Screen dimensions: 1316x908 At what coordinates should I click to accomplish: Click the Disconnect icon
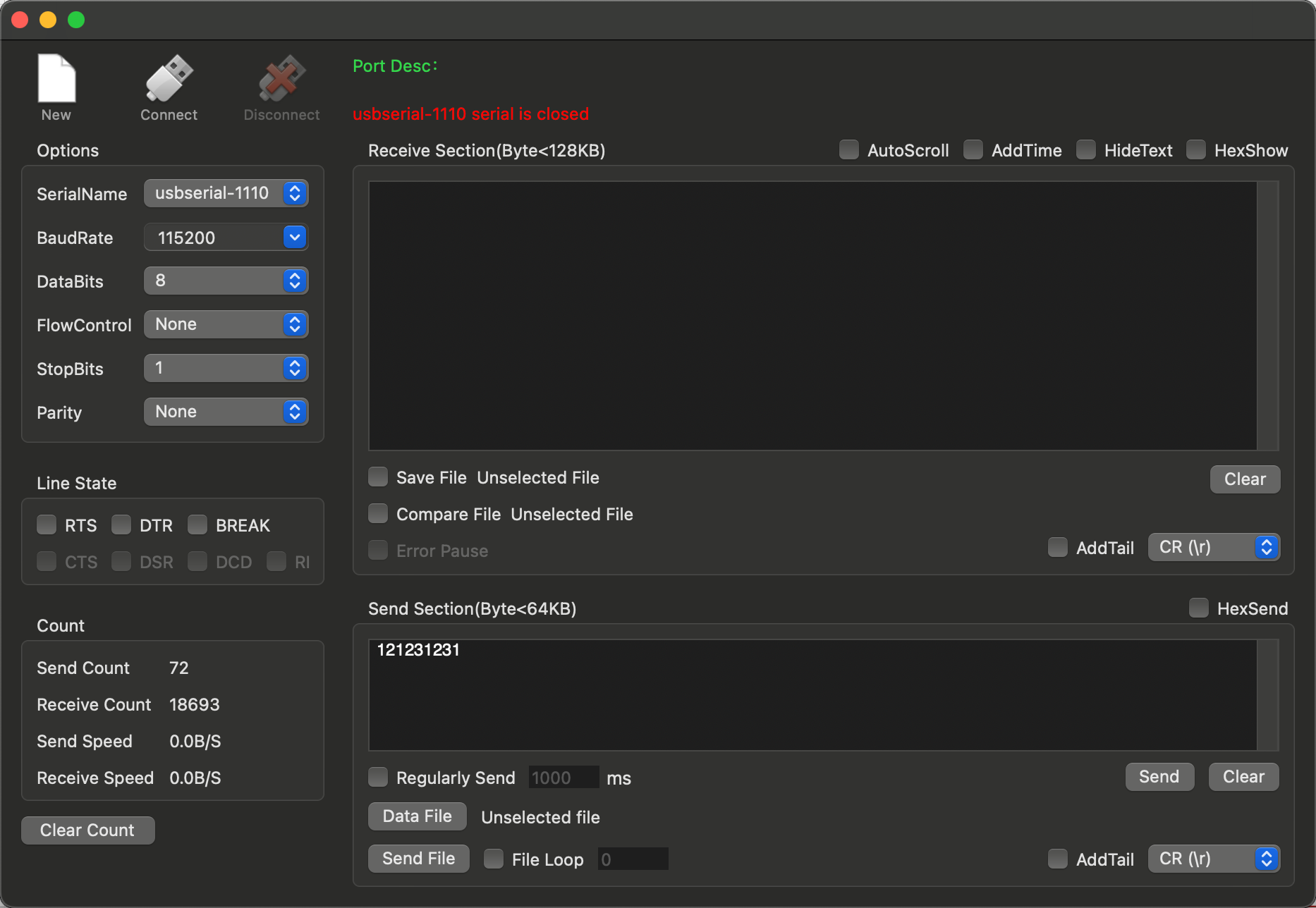coord(282,78)
